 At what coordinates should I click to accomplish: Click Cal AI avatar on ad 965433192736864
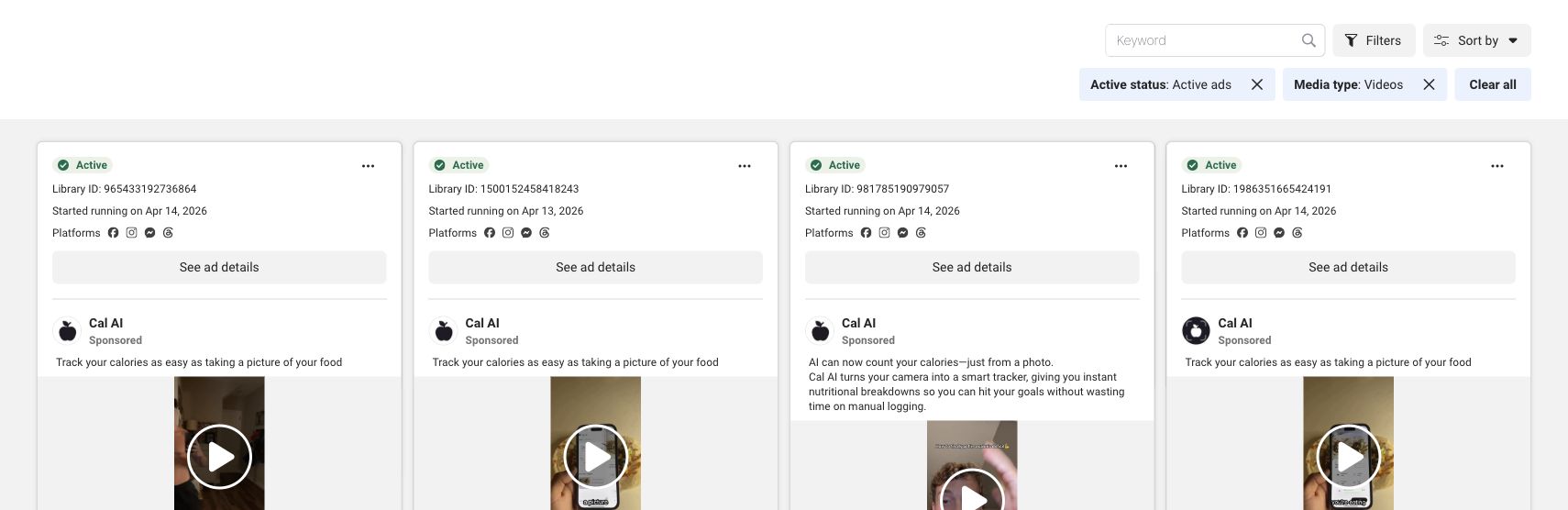pyautogui.click(x=68, y=330)
